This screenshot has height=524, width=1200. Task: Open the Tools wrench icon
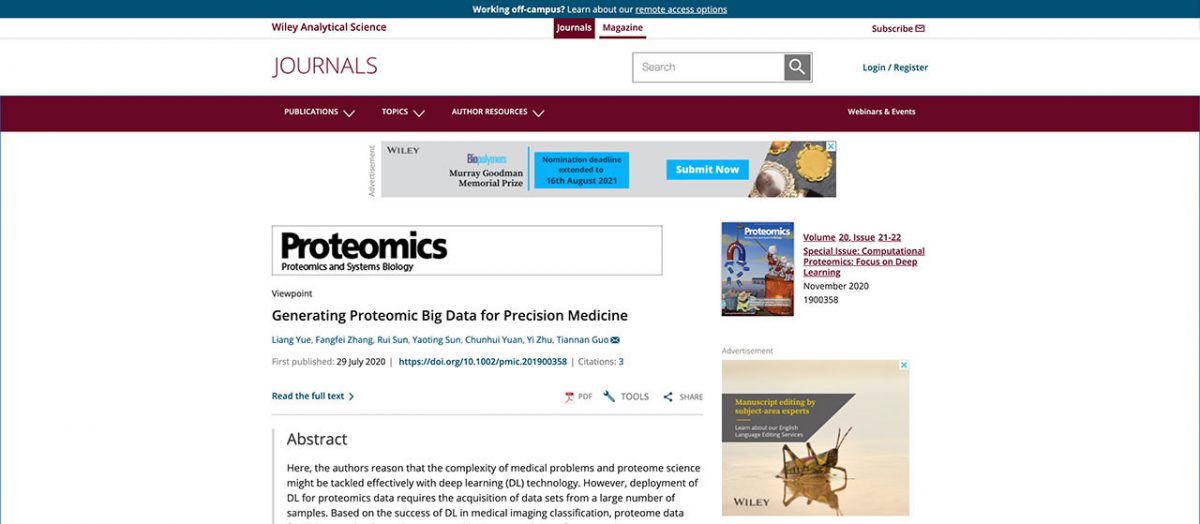tap(609, 397)
